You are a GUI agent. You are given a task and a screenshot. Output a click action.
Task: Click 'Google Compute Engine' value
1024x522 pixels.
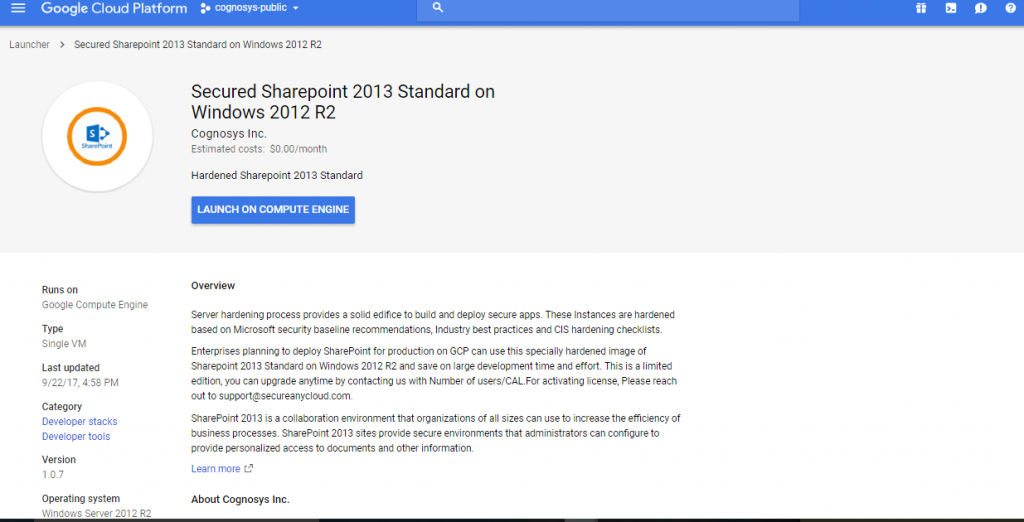click(95, 304)
